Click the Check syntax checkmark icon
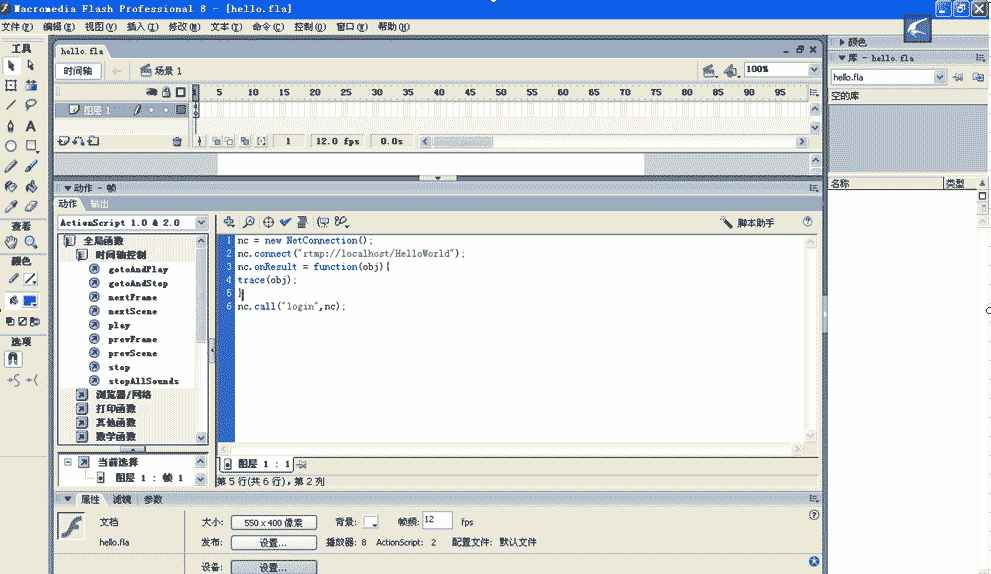991x574 pixels. point(285,222)
